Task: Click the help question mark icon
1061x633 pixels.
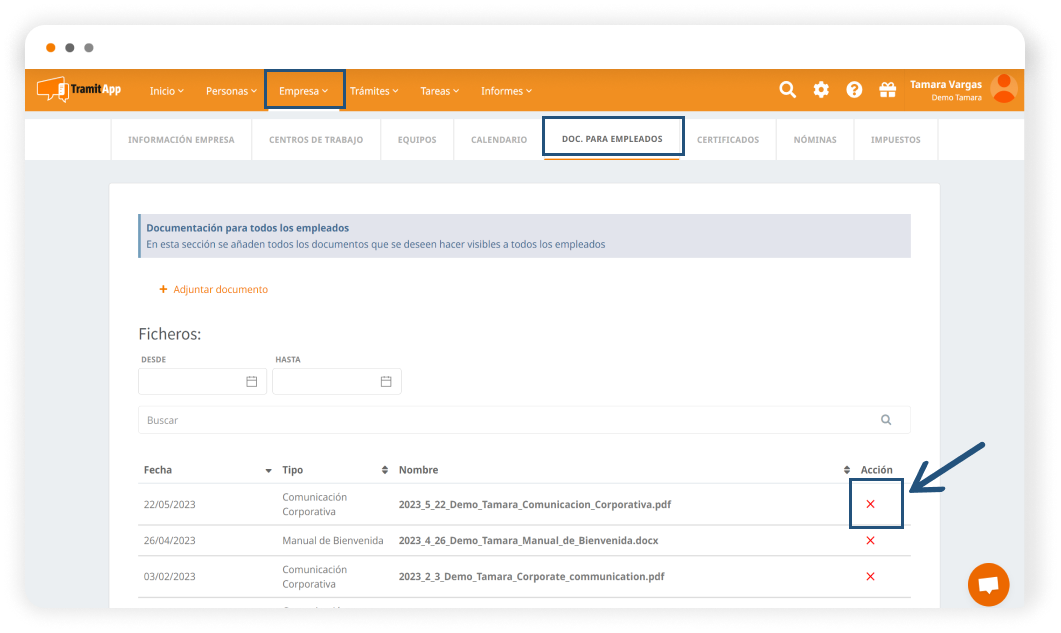Action: tap(854, 90)
